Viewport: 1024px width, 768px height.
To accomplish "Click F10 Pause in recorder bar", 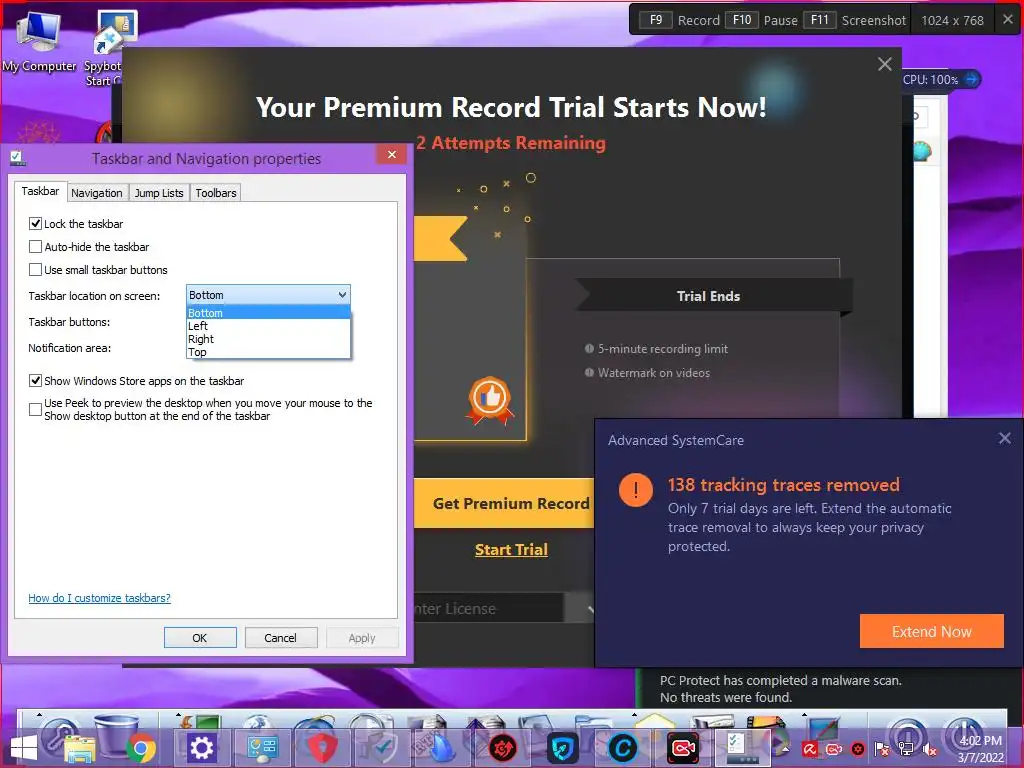I will tap(761, 20).
